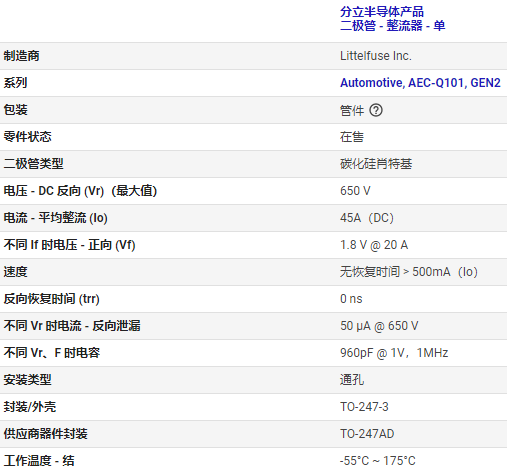Click the 制造商 row label
The image size is (507, 473).
click(x=21, y=56)
